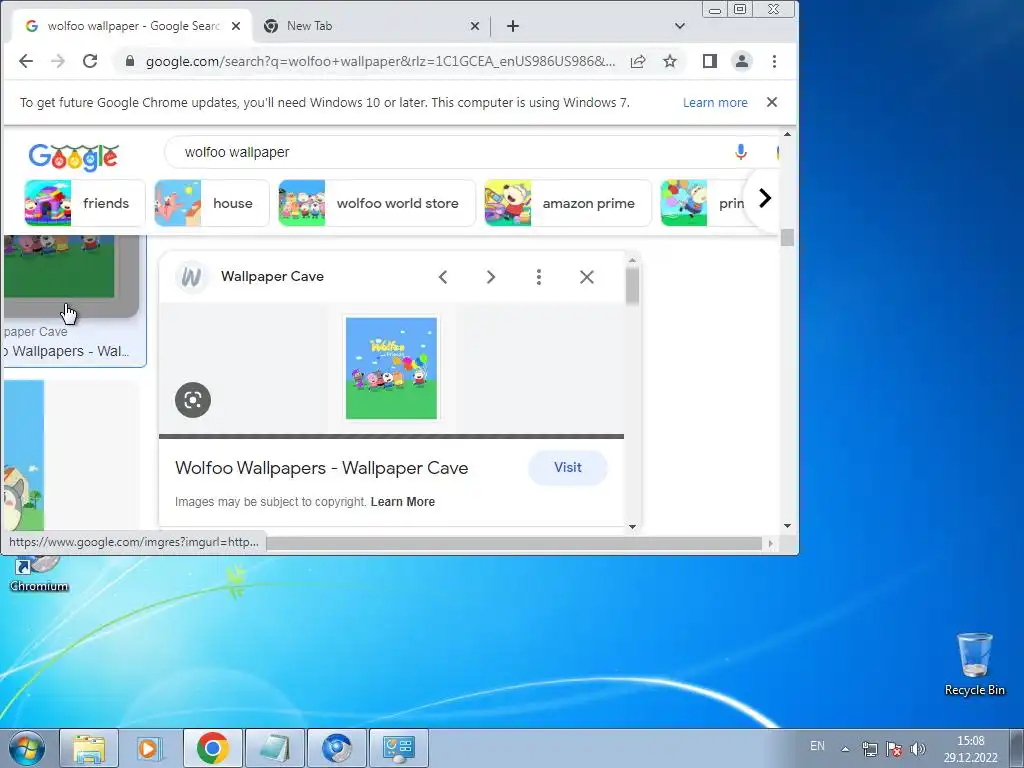Open the volume speaker icon

point(918,749)
